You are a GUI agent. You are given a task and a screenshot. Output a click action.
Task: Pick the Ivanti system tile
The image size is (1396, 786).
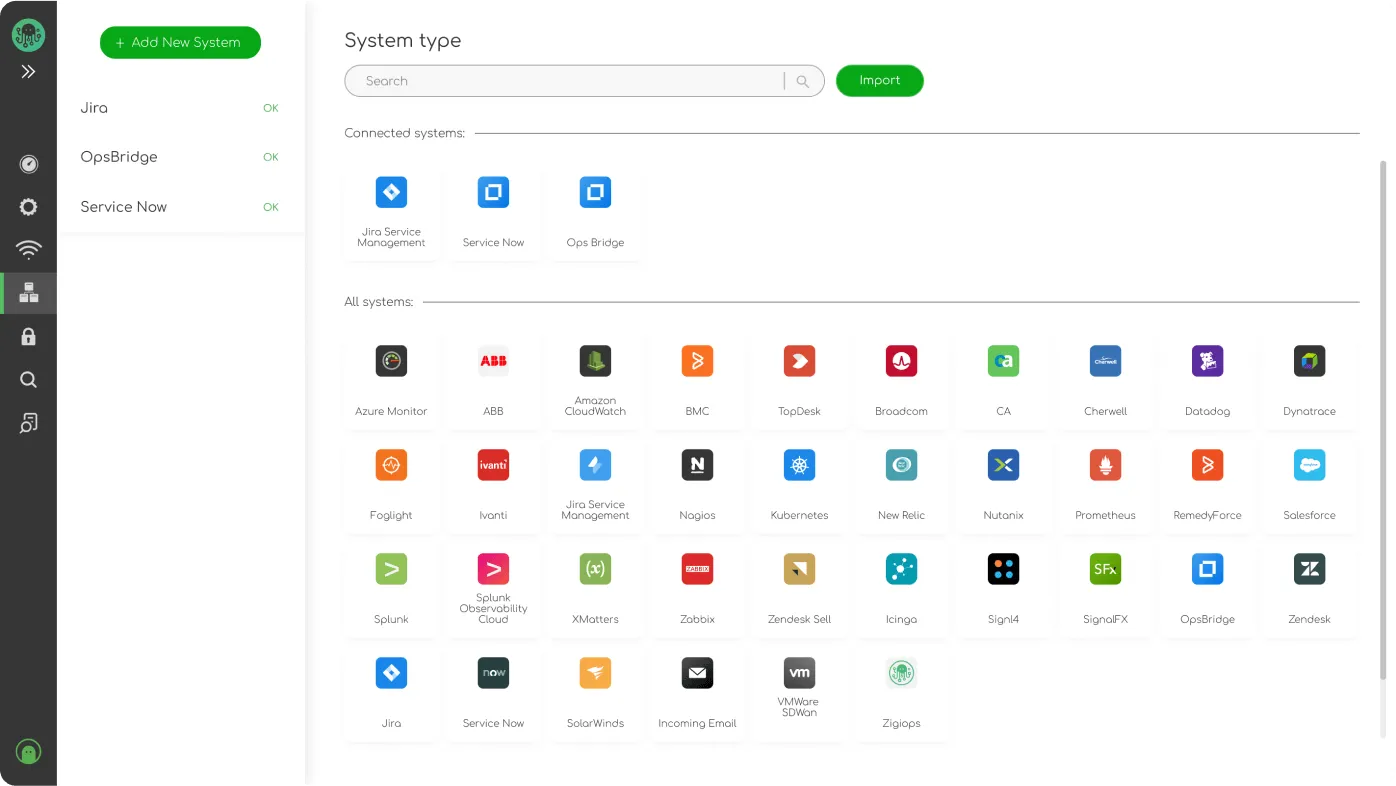pos(493,486)
